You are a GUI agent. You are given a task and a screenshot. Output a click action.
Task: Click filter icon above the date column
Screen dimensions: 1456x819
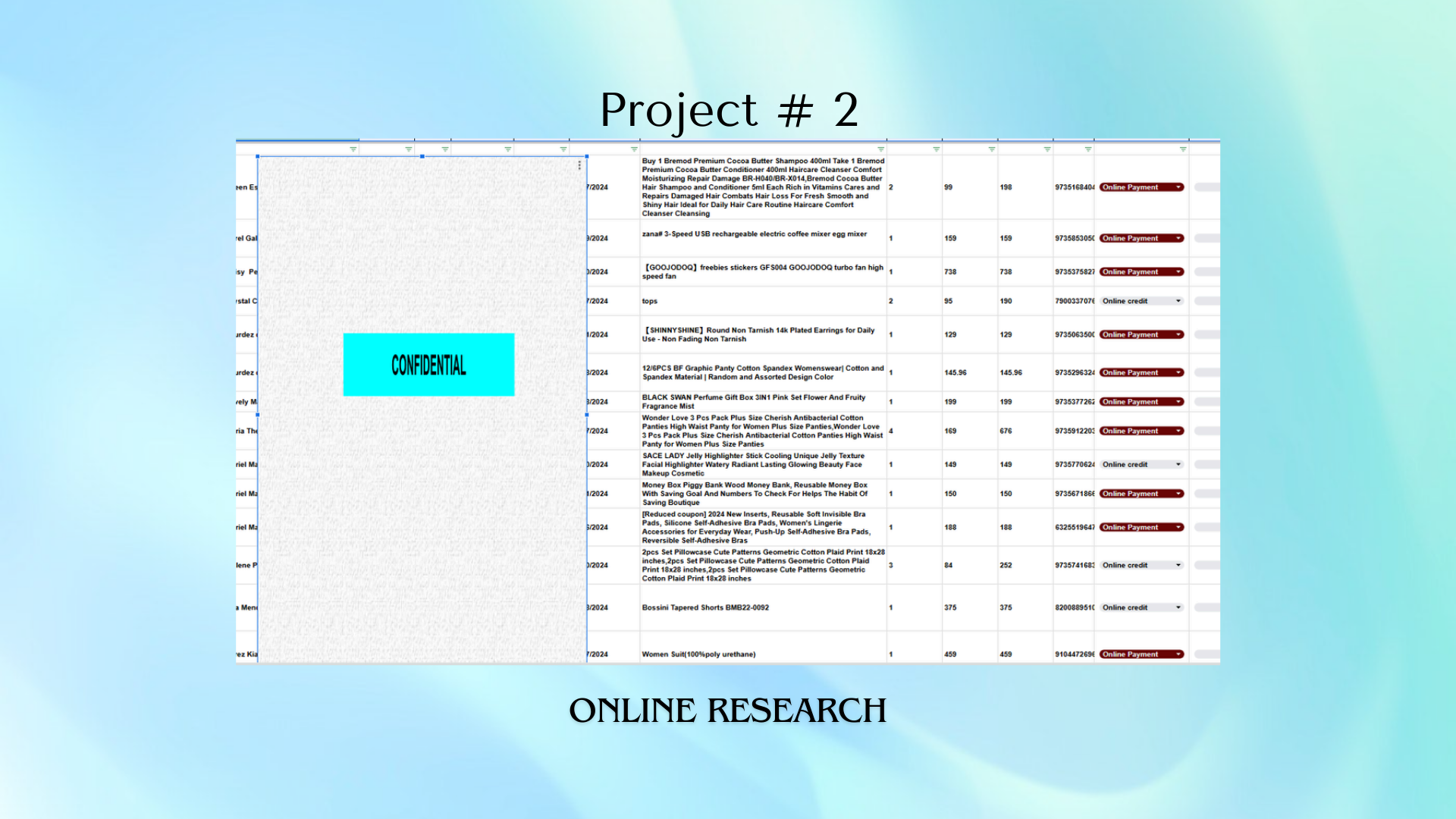coord(634,149)
